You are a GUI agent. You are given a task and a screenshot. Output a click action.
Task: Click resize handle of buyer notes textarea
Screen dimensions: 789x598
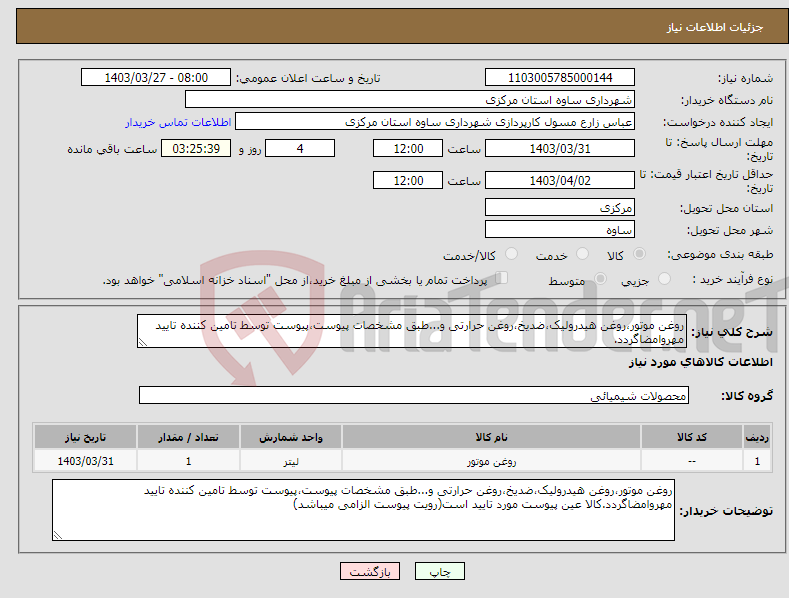[57, 536]
